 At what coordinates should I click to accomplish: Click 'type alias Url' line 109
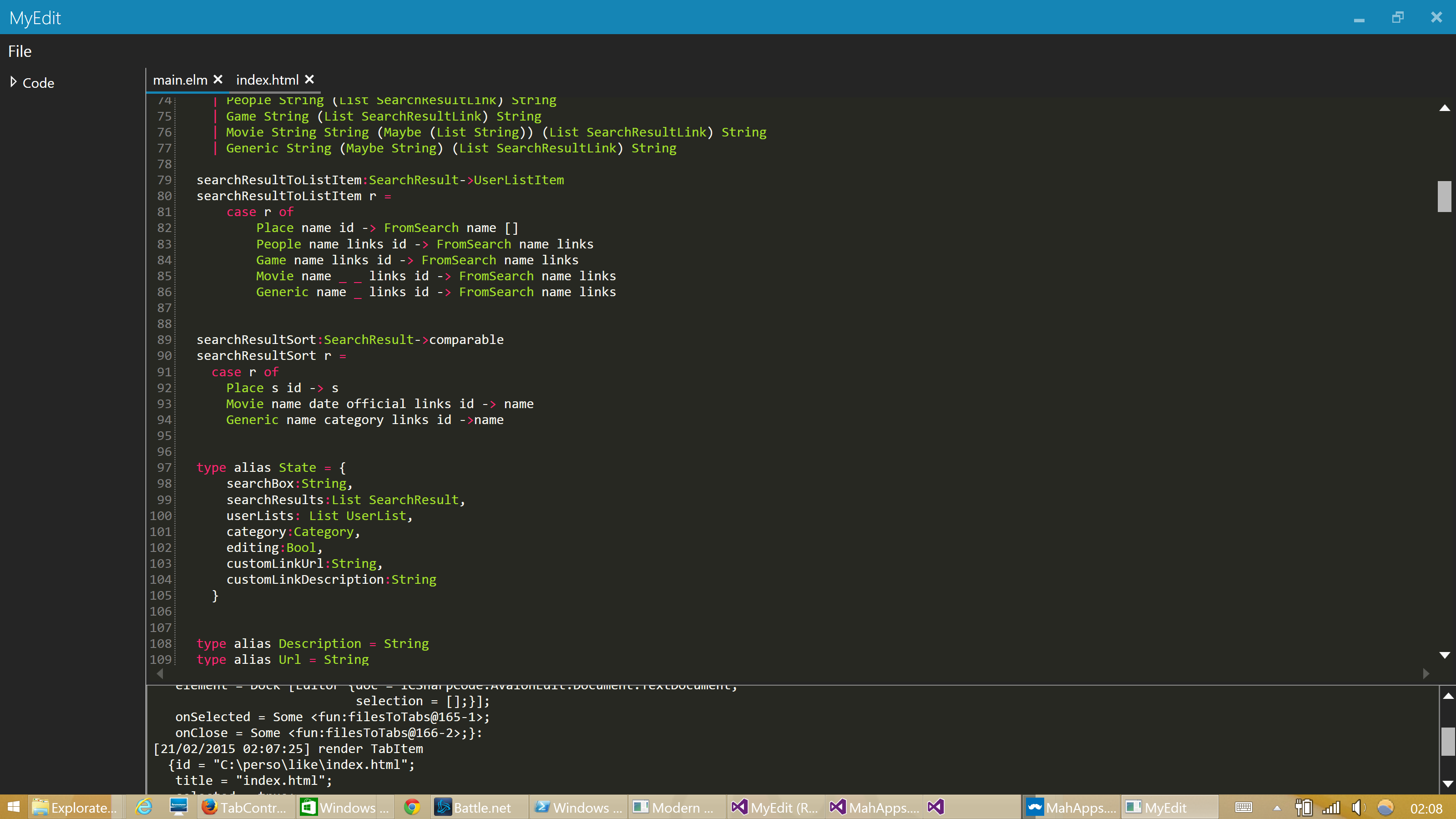coord(249,660)
